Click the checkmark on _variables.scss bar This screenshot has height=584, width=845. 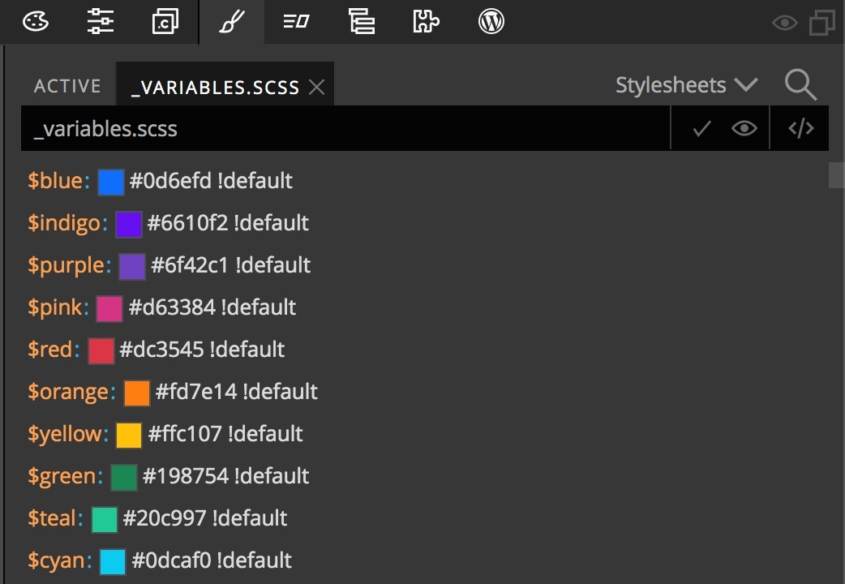coord(702,129)
